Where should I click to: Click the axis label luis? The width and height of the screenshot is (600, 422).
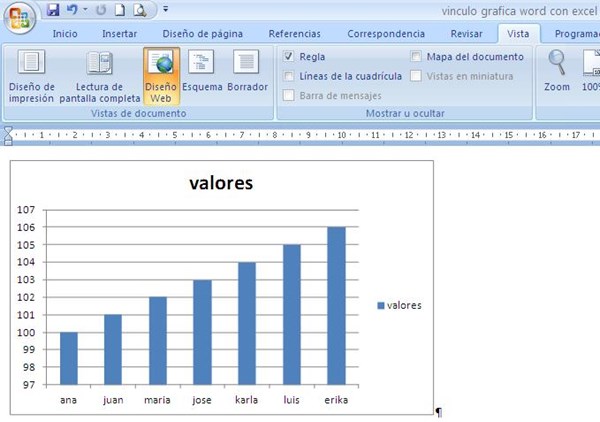[x=291, y=400]
